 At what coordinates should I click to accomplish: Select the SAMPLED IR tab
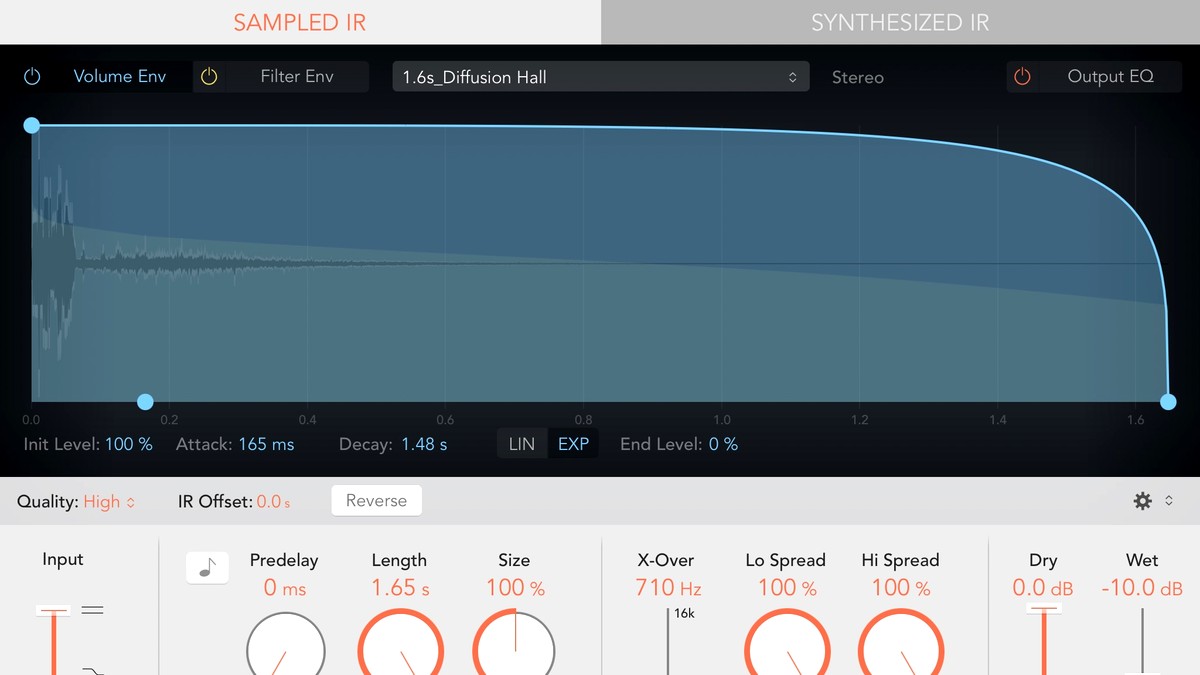tap(299, 21)
